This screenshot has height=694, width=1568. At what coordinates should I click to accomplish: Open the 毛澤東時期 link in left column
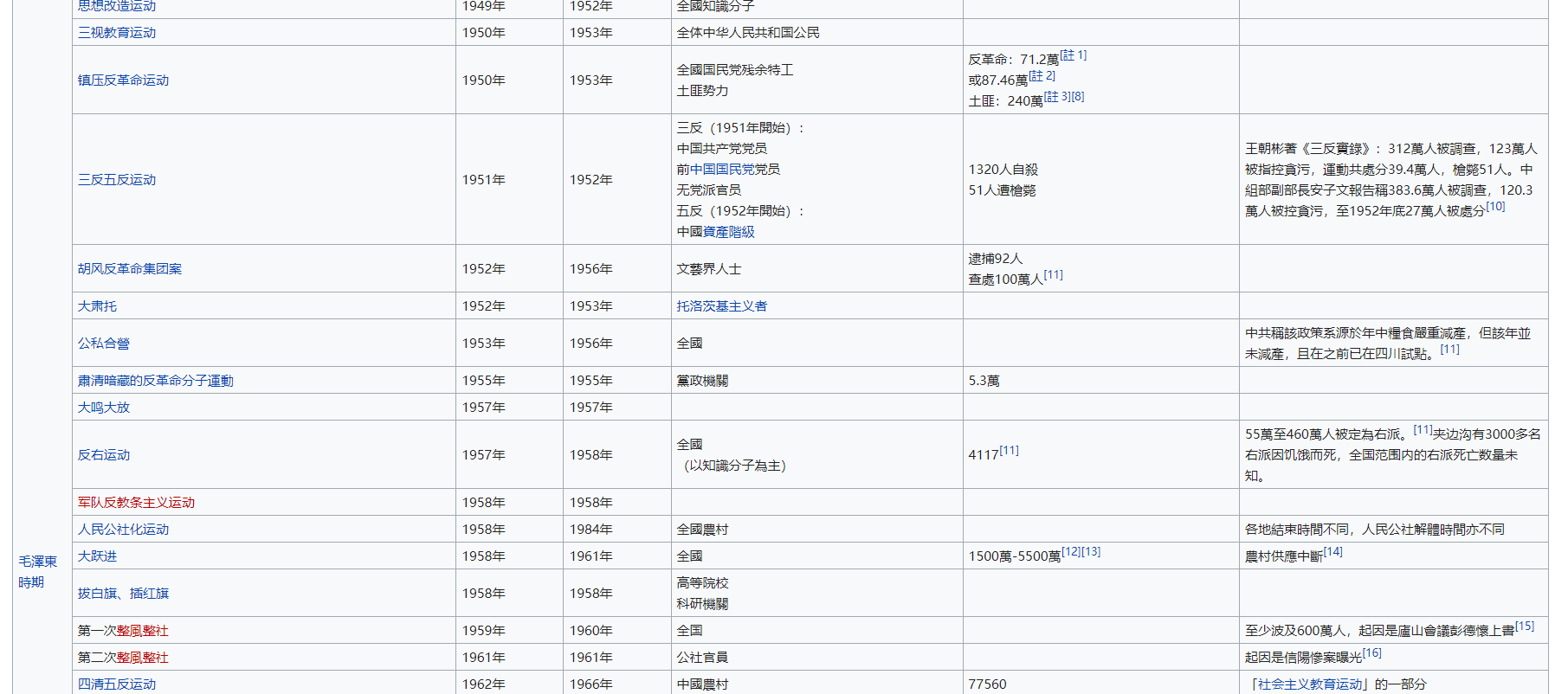click(x=38, y=572)
